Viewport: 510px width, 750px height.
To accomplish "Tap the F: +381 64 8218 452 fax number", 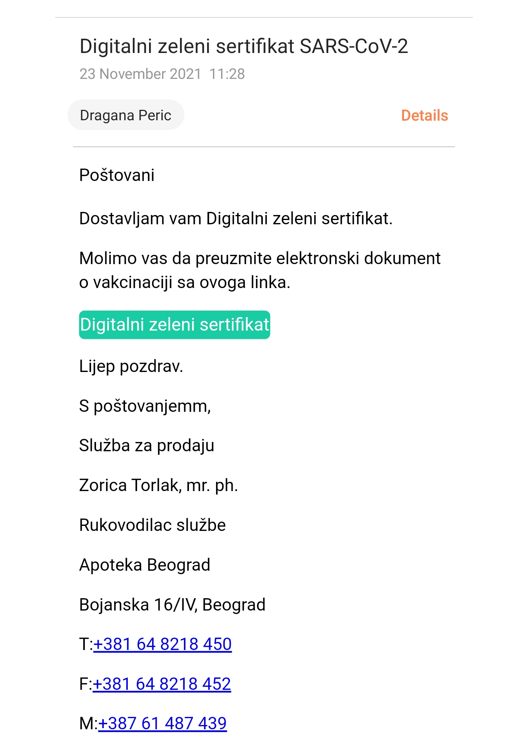I will pyautogui.click(x=162, y=684).
